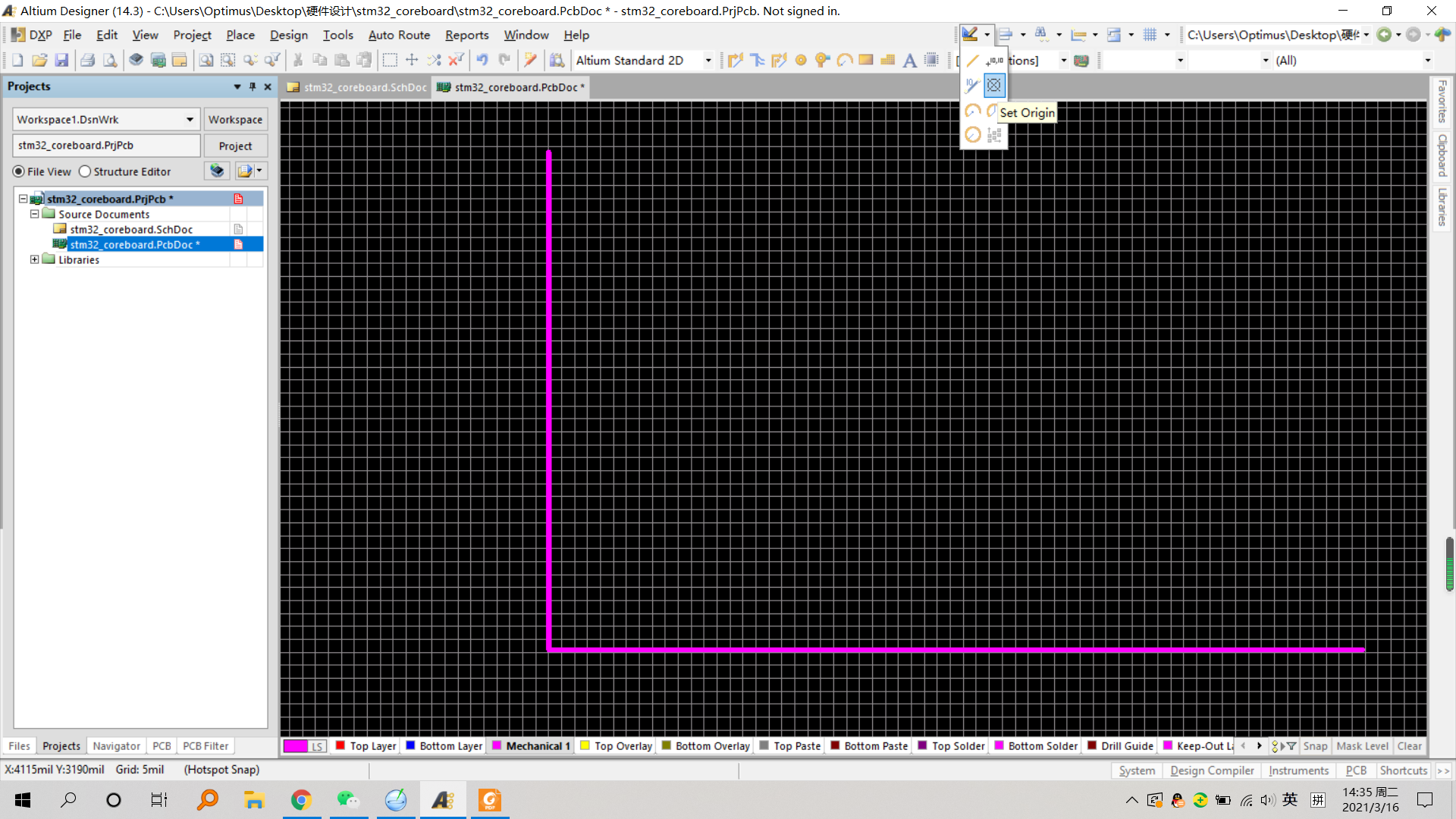Click the Clear button near Mask Level
1456x819 pixels.
[x=1409, y=746]
